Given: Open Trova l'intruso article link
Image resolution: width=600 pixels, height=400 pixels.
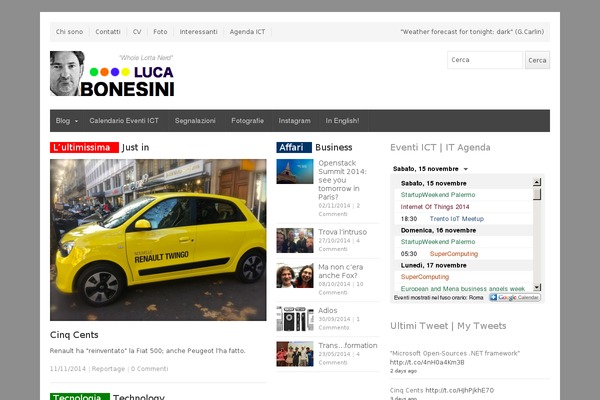Looking at the screenshot, I should point(342,232).
